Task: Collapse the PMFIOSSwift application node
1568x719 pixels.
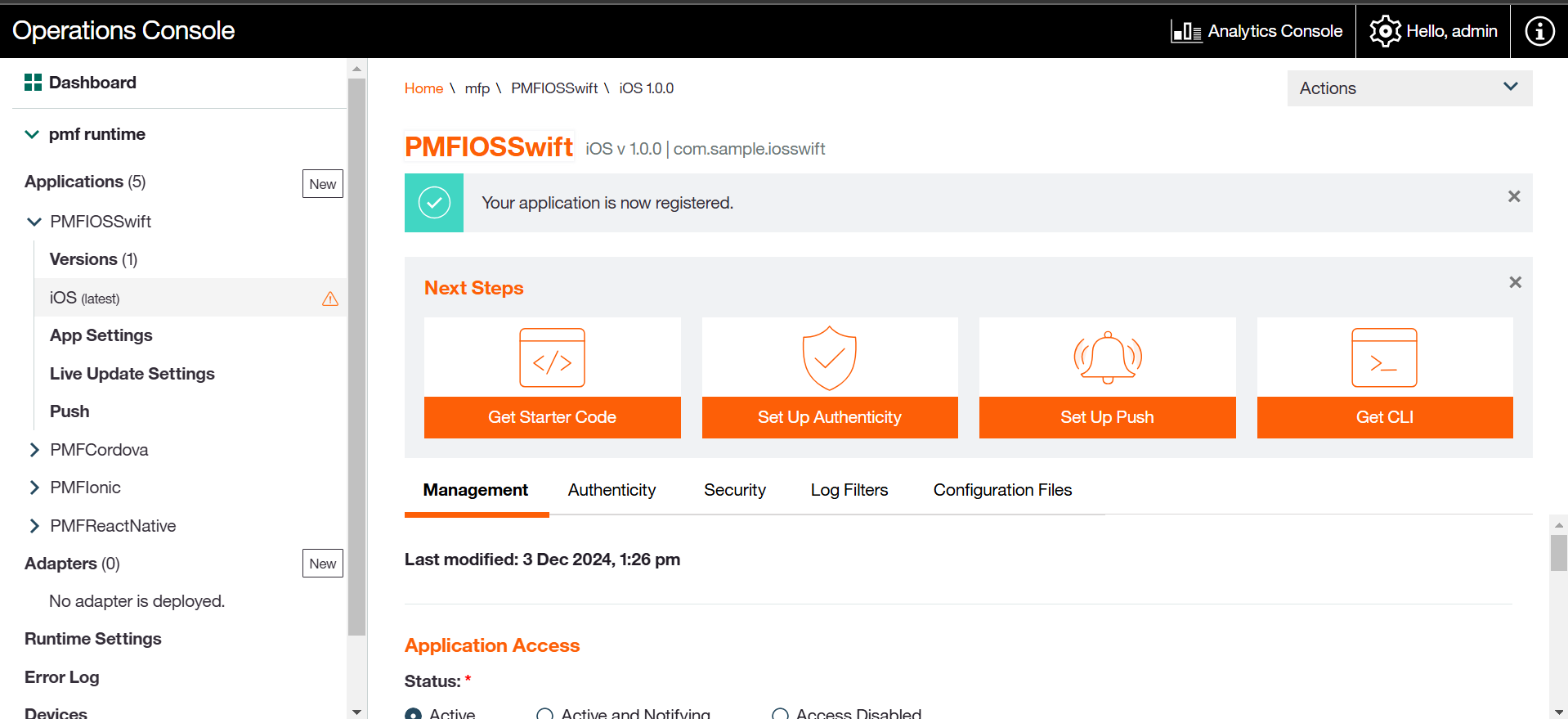Action: (x=34, y=222)
